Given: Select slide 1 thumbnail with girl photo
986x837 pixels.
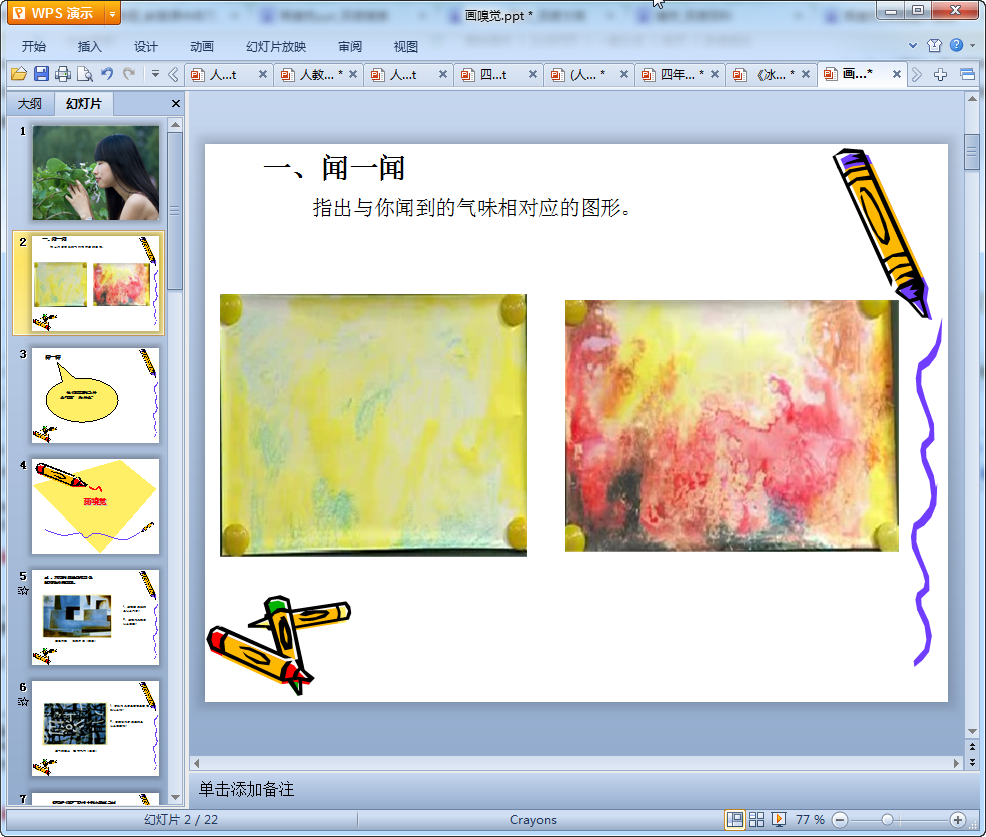Looking at the screenshot, I should 96,172.
